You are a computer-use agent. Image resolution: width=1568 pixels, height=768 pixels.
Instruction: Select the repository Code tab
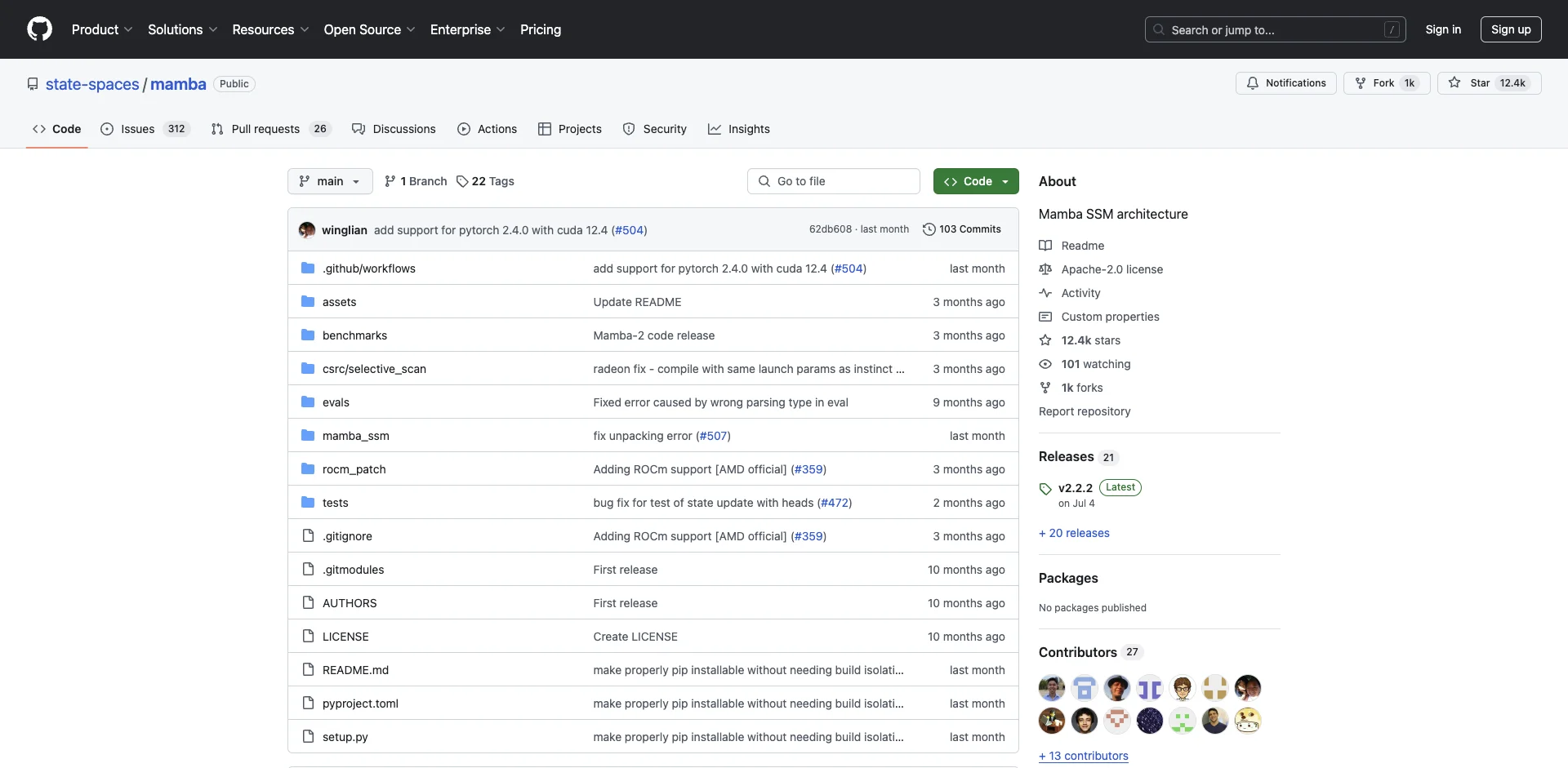click(57, 129)
